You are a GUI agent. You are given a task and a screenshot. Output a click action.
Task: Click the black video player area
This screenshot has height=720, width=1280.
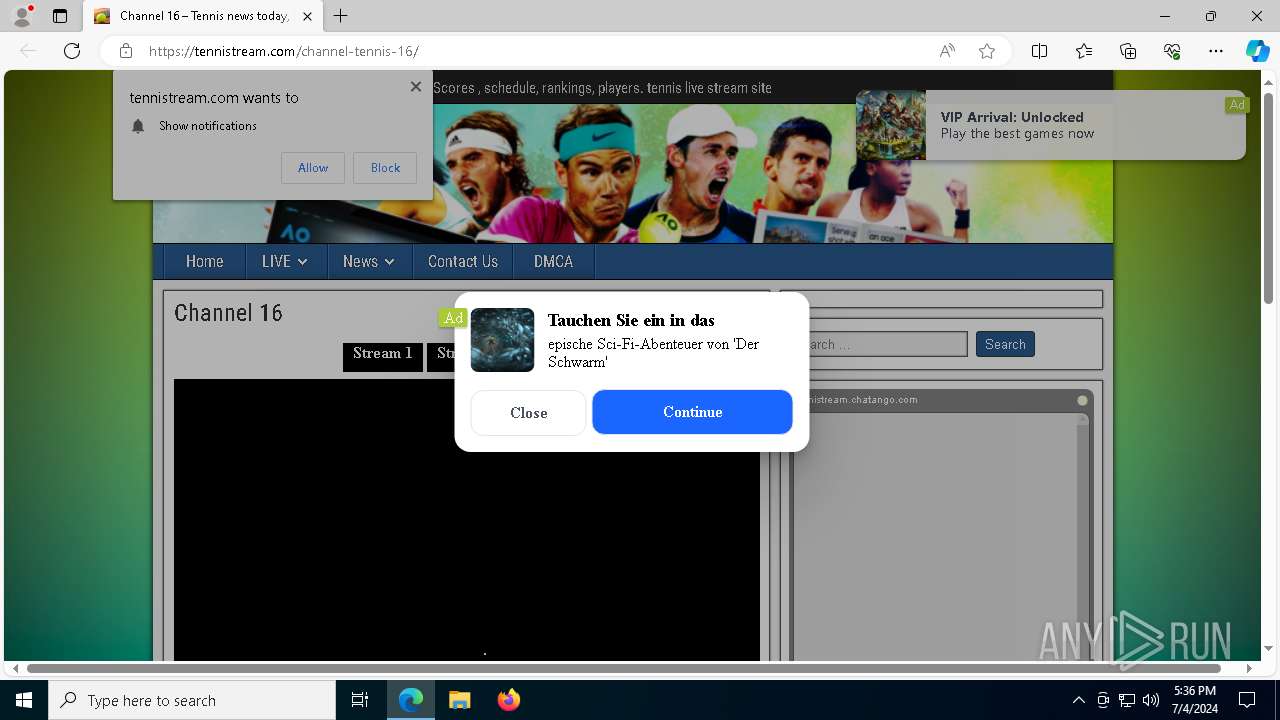tap(467, 520)
